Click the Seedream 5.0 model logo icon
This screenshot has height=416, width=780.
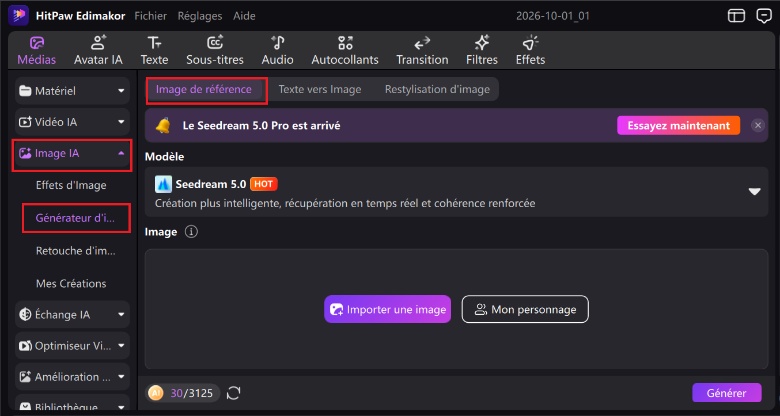pyautogui.click(x=163, y=184)
